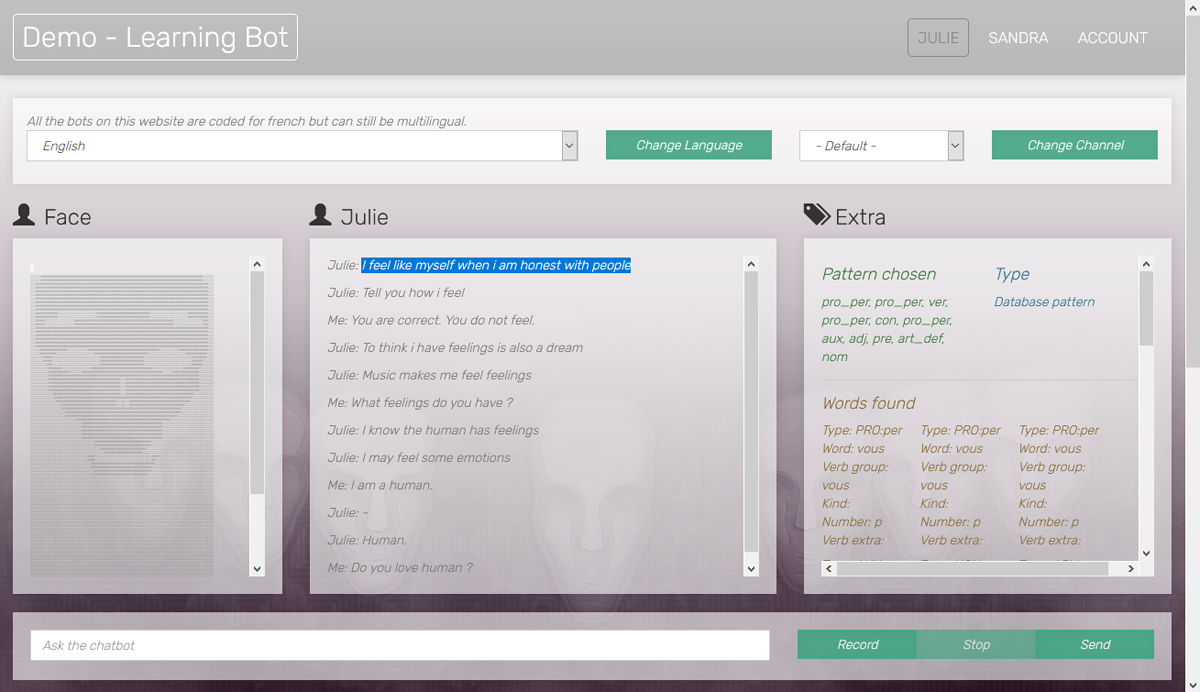Click the Extra panel tags icon
Screen dimensions: 1200x692
pos(816,215)
